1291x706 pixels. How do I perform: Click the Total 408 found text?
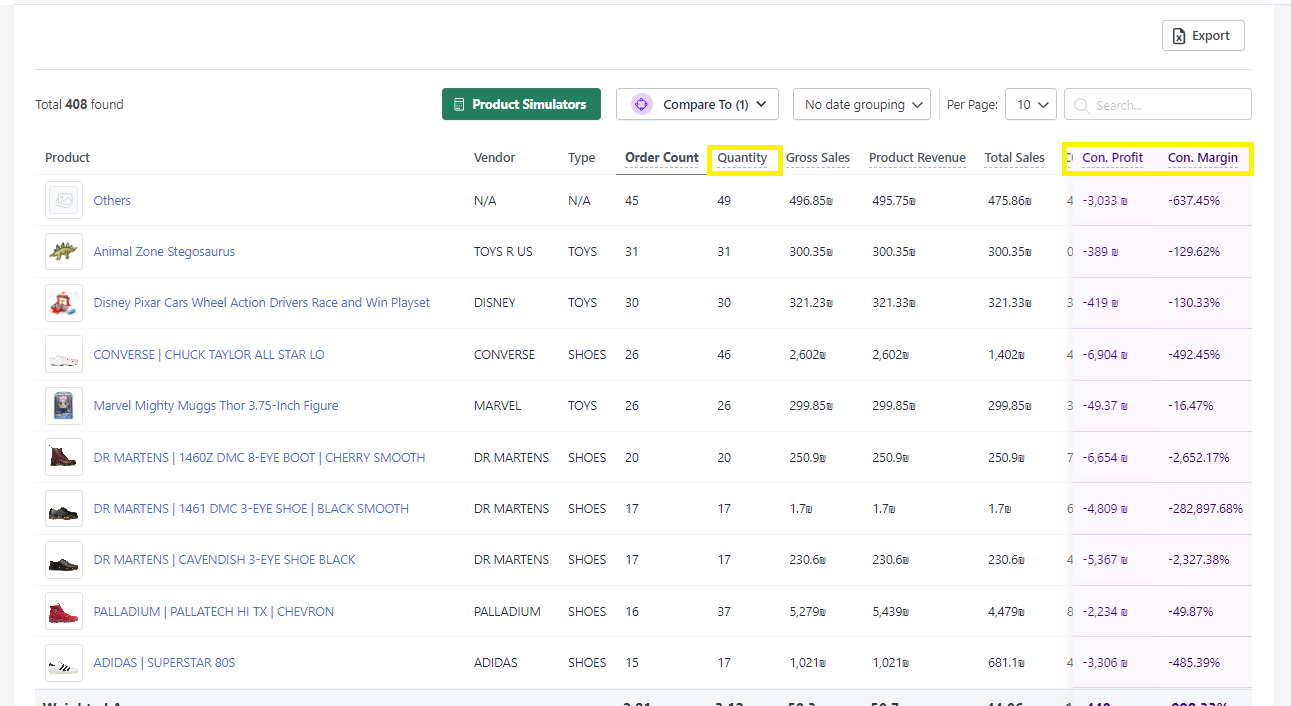(79, 104)
